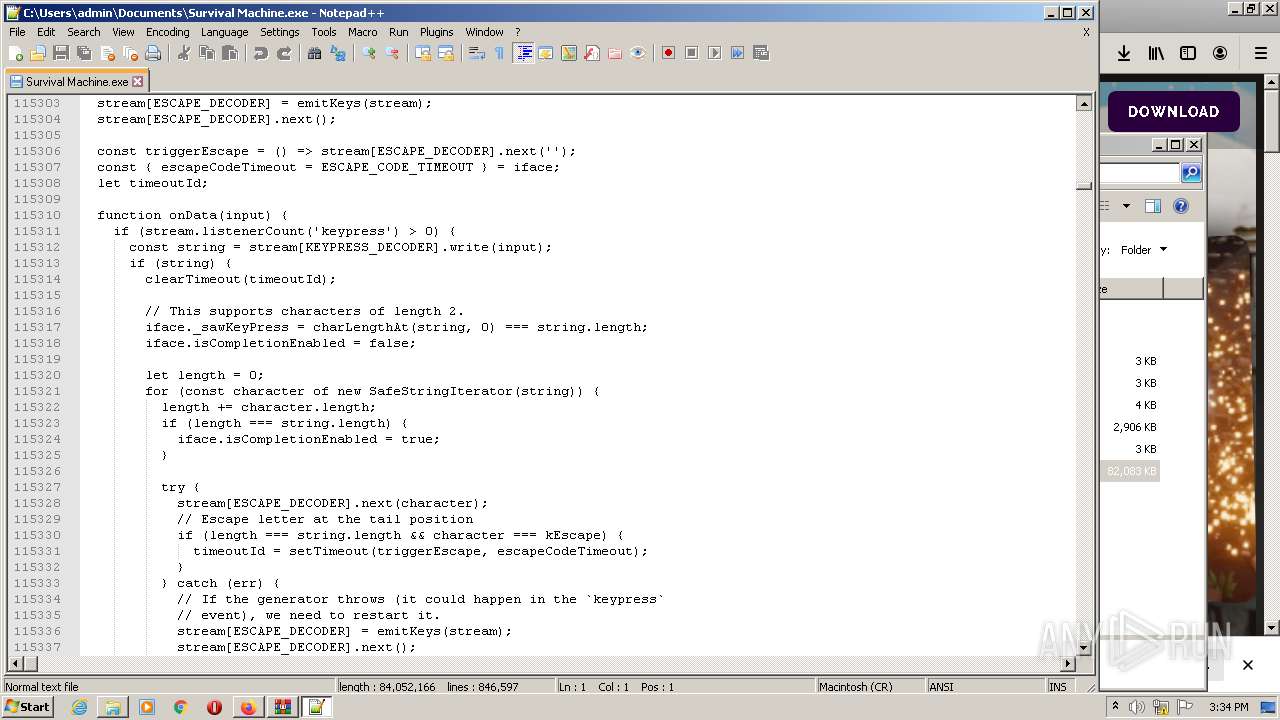
Task: Open the Macro menu
Action: pyautogui.click(x=362, y=32)
